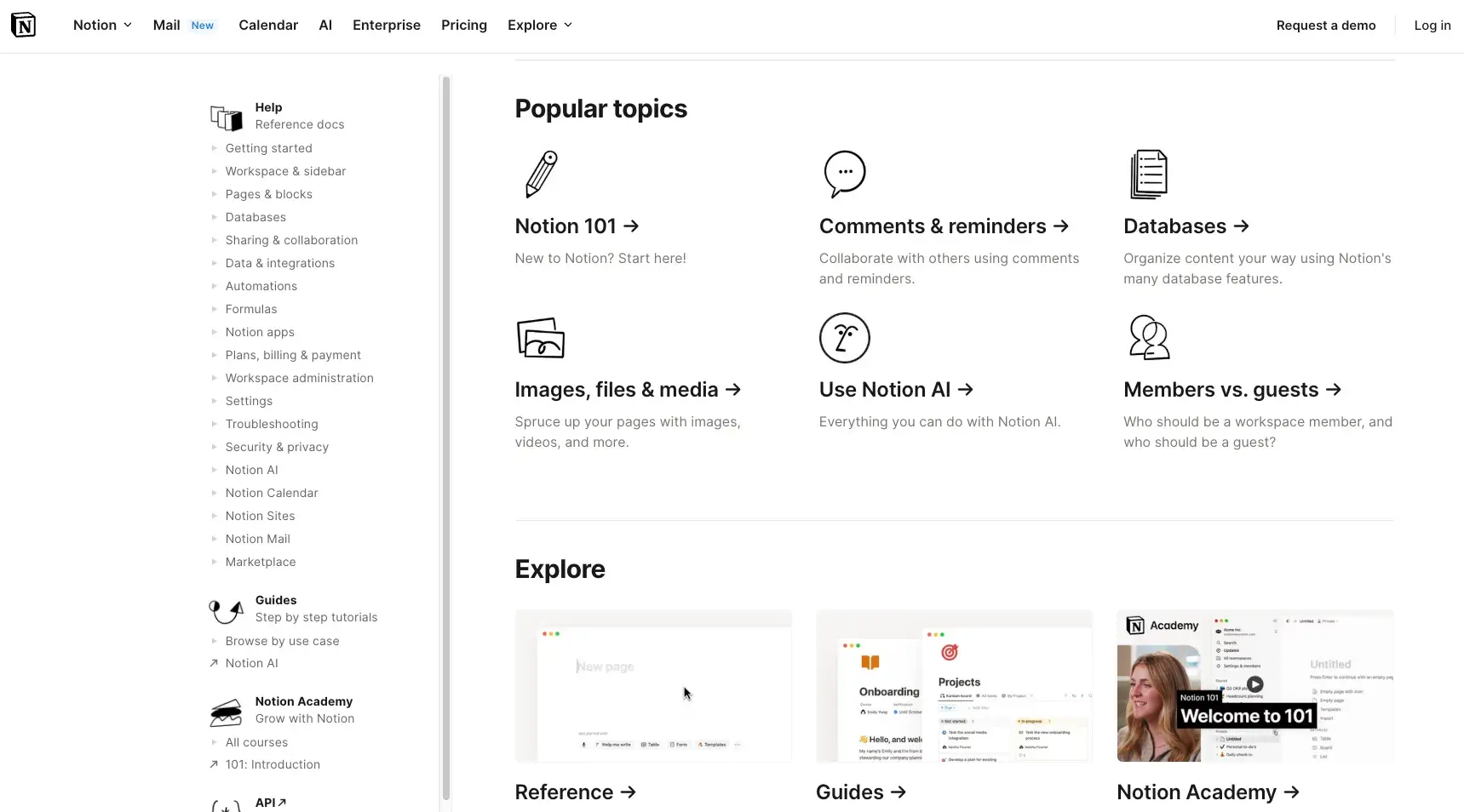
Task: Open the Notion dropdown in the navbar
Action: click(x=101, y=25)
